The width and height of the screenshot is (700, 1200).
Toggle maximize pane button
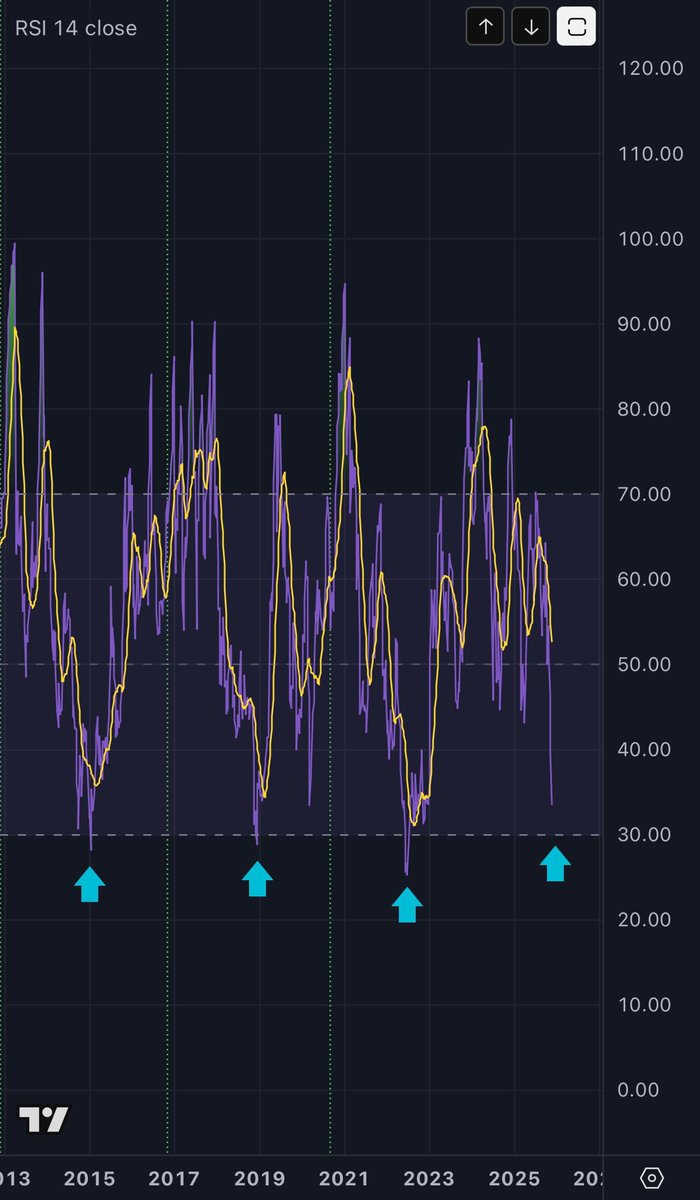[x=577, y=27]
